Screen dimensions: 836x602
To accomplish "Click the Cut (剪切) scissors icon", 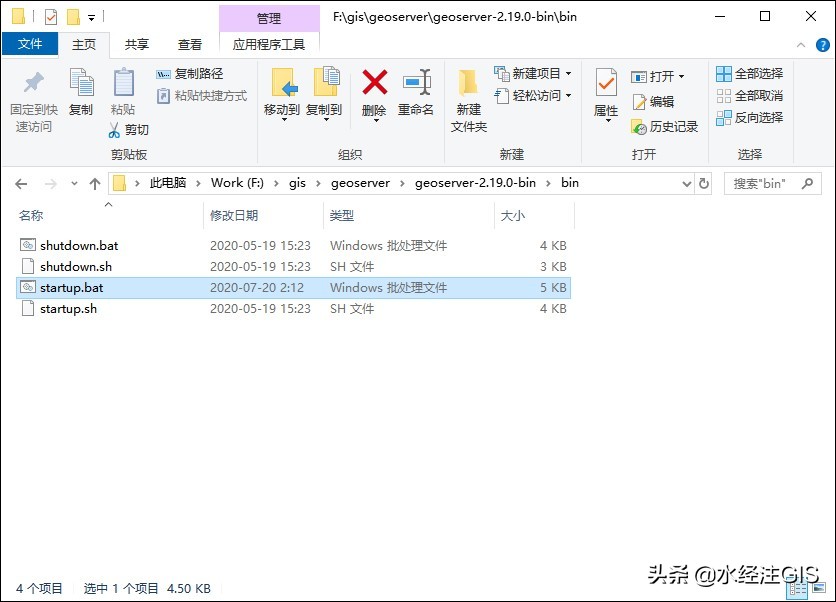I will point(114,130).
